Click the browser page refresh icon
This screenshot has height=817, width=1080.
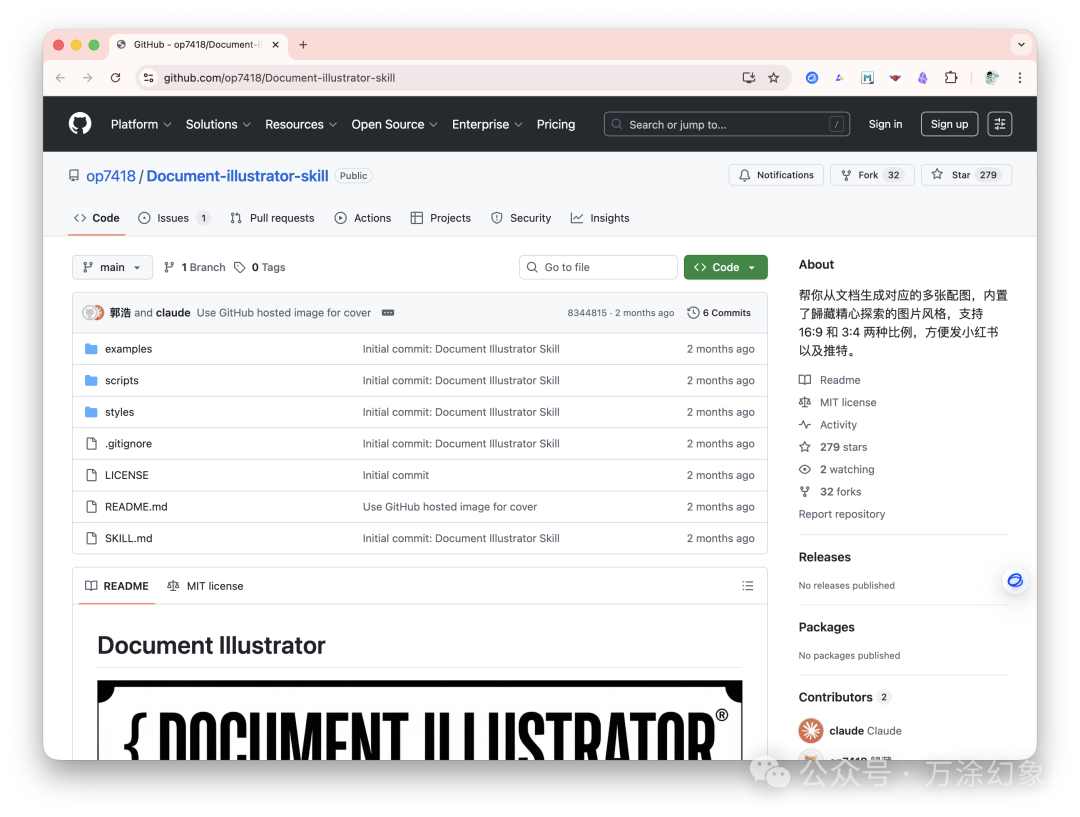pyautogui.click(x=115, y=77)
